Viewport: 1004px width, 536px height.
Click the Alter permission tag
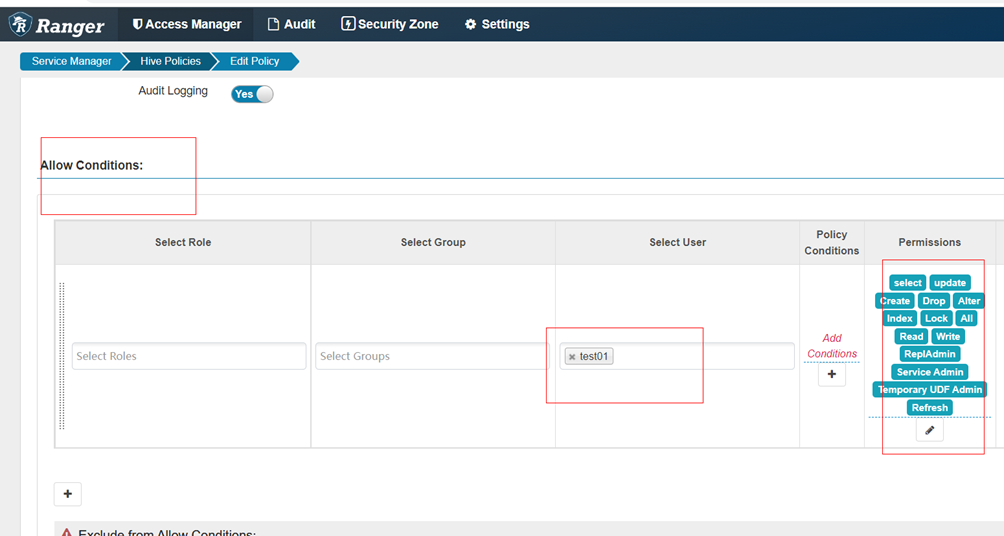pyautogui.click(x=969, y=300)
